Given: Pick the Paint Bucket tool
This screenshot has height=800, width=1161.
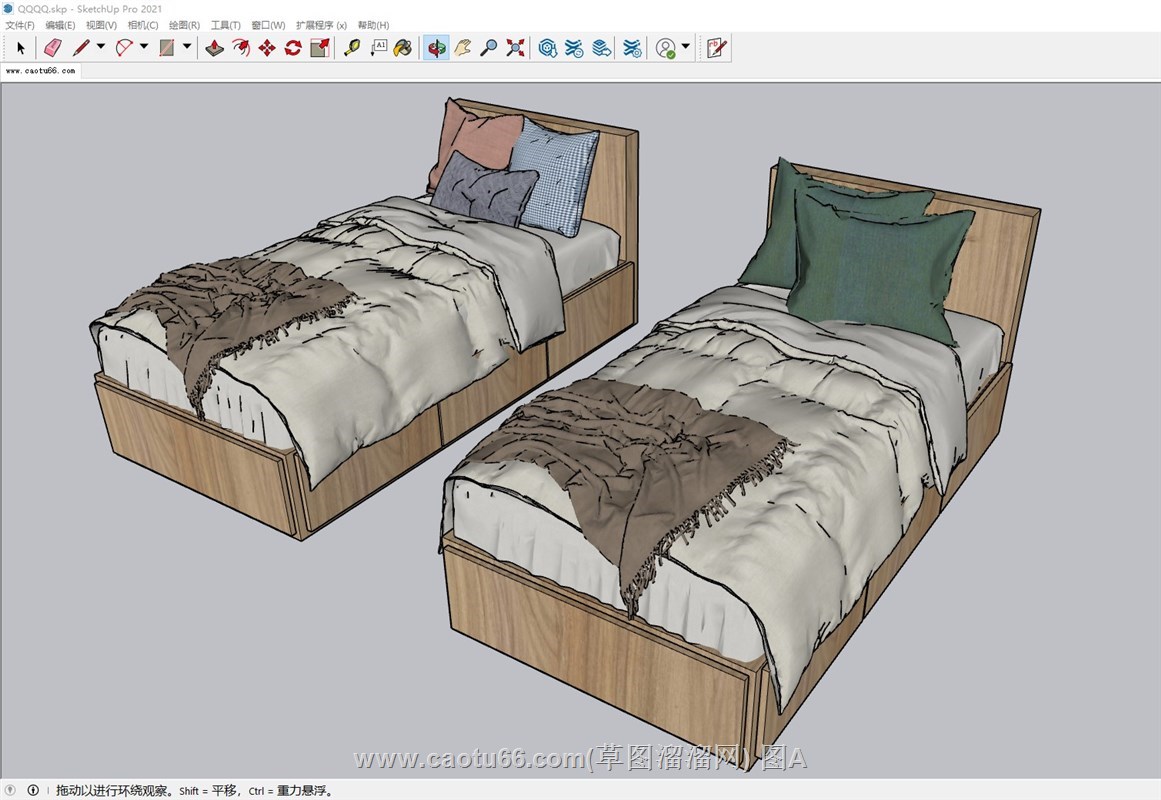Looking at the screenshot, I should point(402,47).
